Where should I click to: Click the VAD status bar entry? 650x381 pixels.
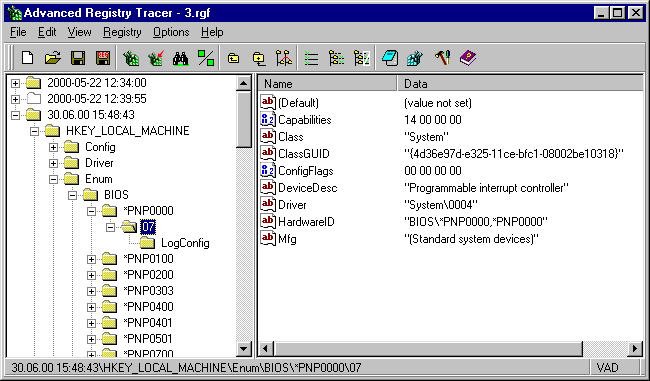point(608,368)
